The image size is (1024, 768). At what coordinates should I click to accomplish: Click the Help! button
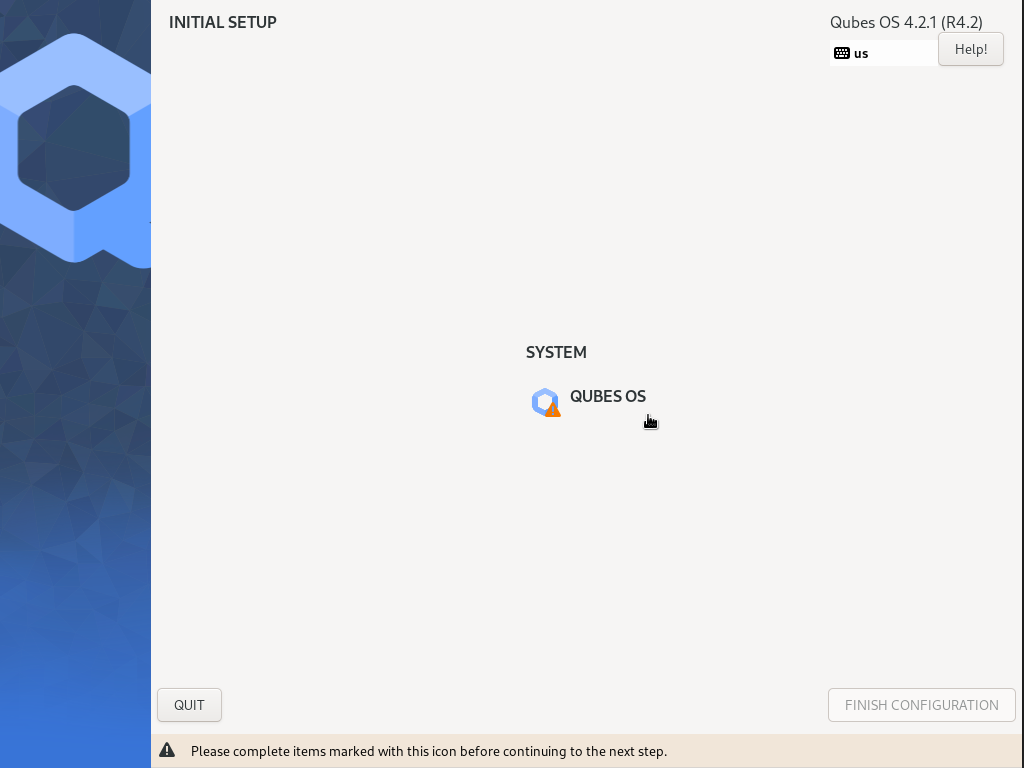tap(969, 49)
